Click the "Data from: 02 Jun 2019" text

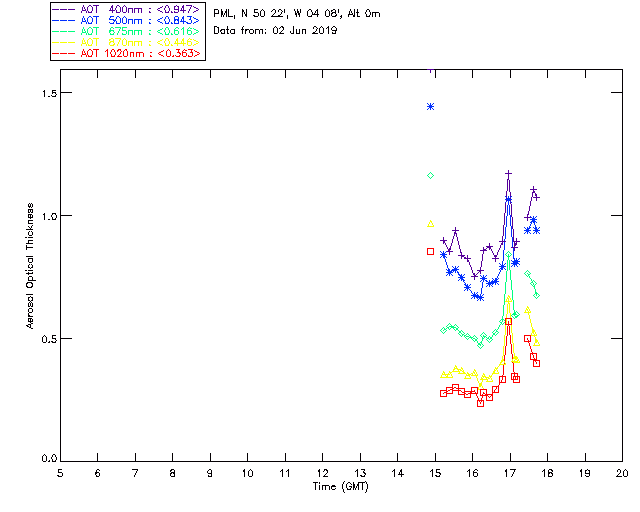[x=275, y=31]
